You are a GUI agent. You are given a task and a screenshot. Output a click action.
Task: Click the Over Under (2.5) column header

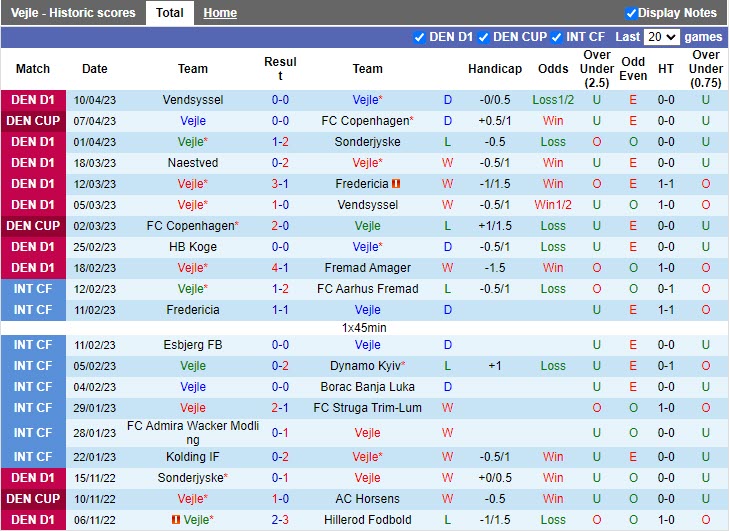(x=596, y=69)
